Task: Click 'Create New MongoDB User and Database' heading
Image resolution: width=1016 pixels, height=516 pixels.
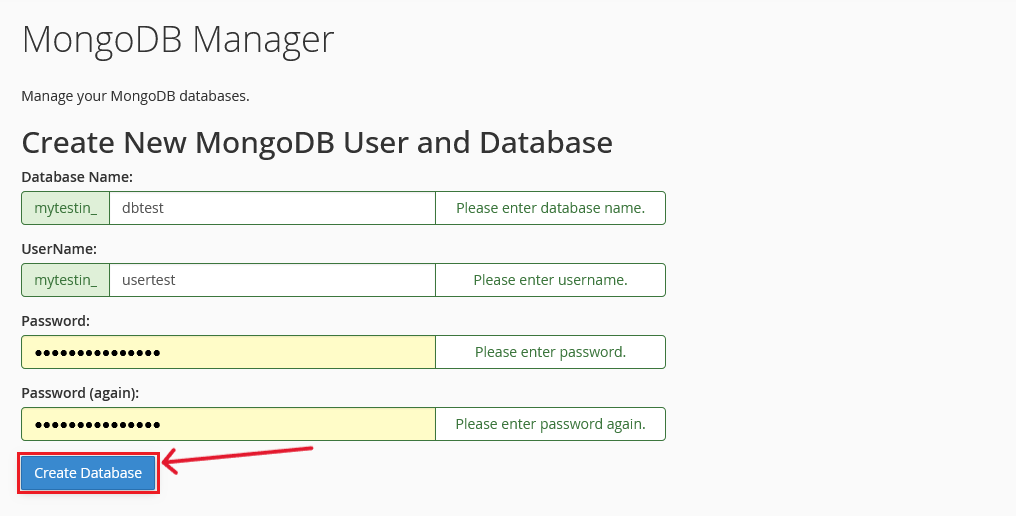Action: (317, 143)
